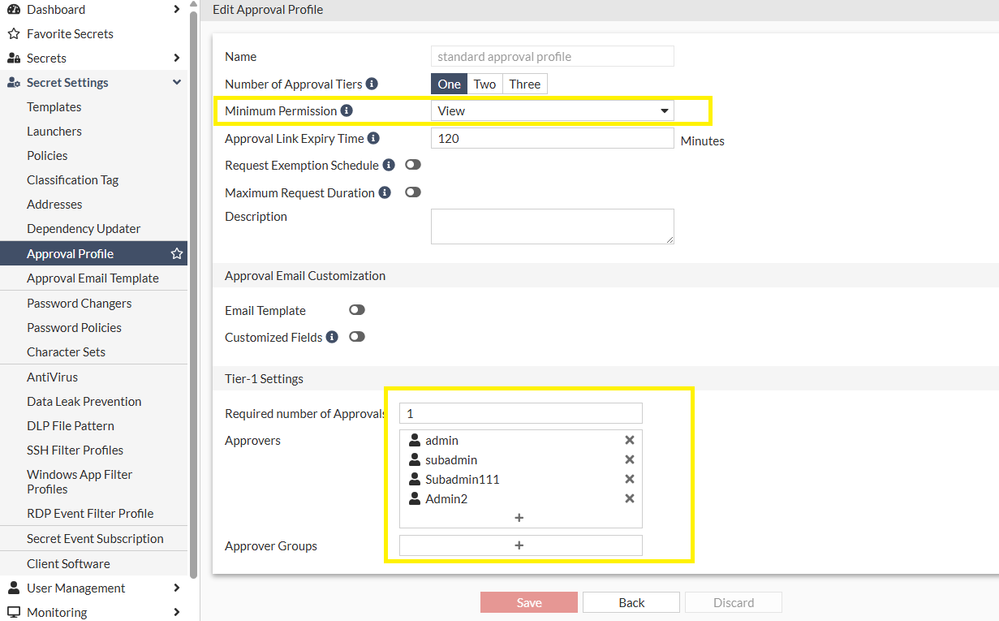Click the Approval Link Expiry Time field

pos(552,138)
